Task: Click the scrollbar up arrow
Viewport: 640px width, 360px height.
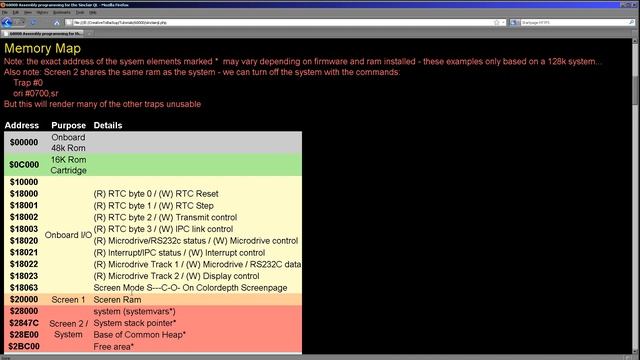Action: coord(636,41)
